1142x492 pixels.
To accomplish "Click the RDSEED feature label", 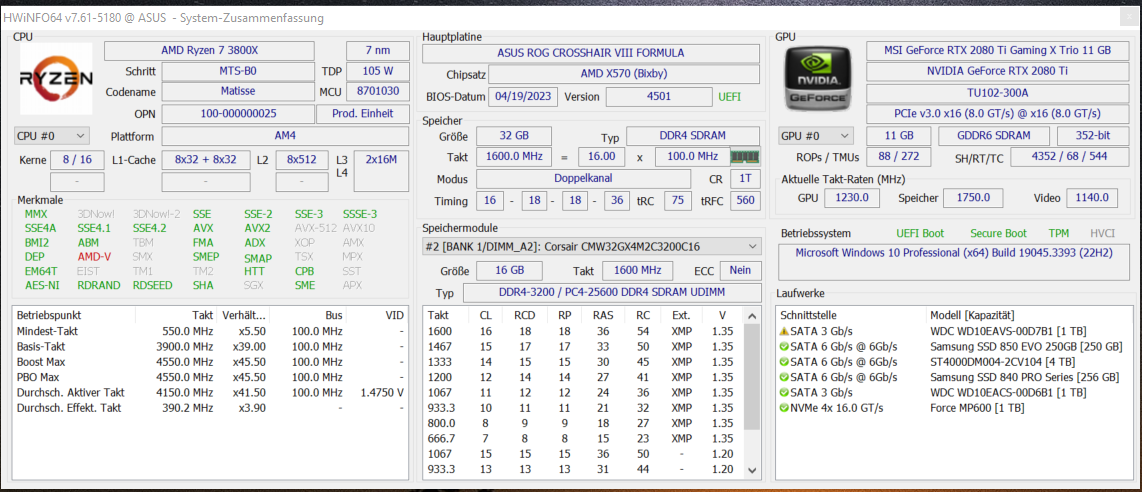I will tap(152, 285).
